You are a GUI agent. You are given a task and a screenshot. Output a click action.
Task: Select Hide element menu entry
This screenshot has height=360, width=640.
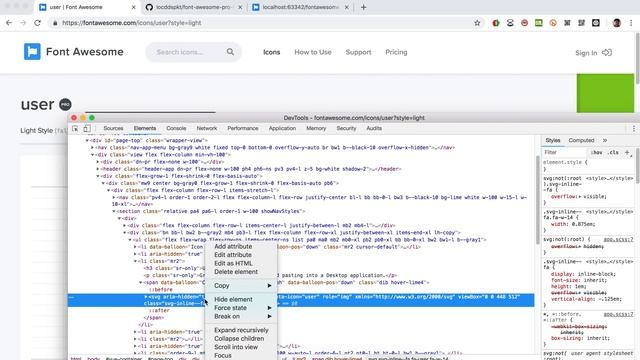pos(233,299)
